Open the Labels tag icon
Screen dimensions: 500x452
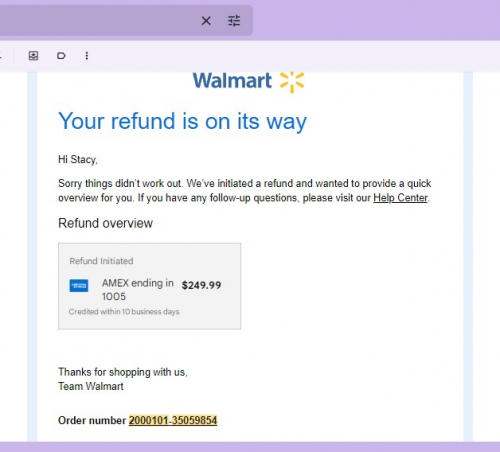[61, 56]
